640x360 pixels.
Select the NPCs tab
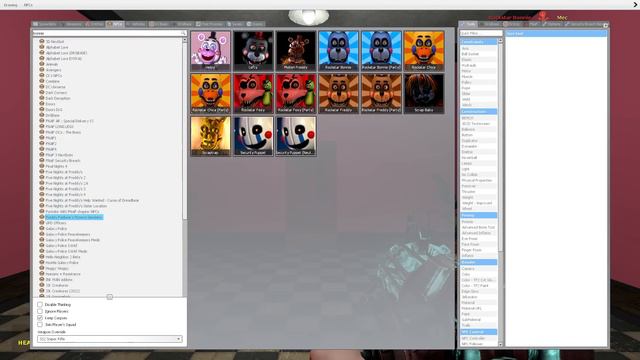tap(115, 24)
